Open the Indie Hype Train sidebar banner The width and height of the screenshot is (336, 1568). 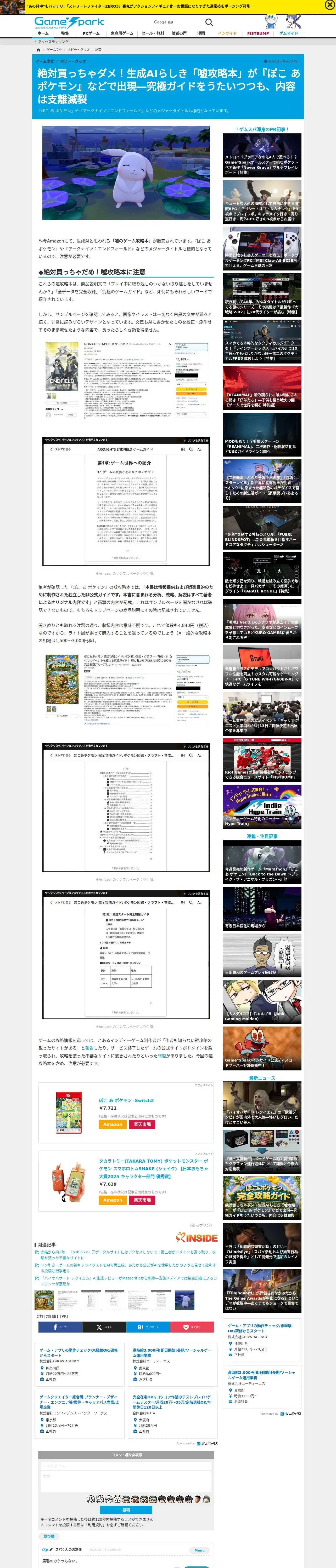[262, 806]
